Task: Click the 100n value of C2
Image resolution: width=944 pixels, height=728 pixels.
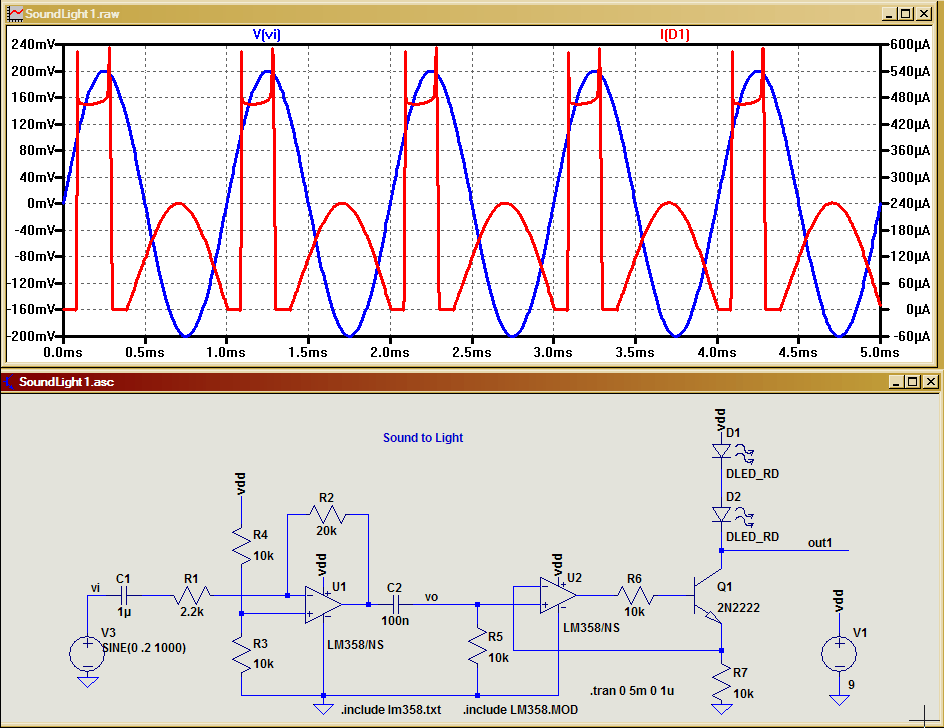Action: (395, 620)
